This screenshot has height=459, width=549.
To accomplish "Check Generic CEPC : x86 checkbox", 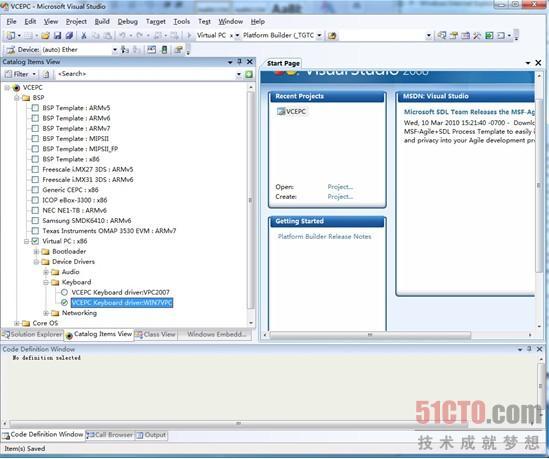I will pyautogui.click(x=35, y=190).
